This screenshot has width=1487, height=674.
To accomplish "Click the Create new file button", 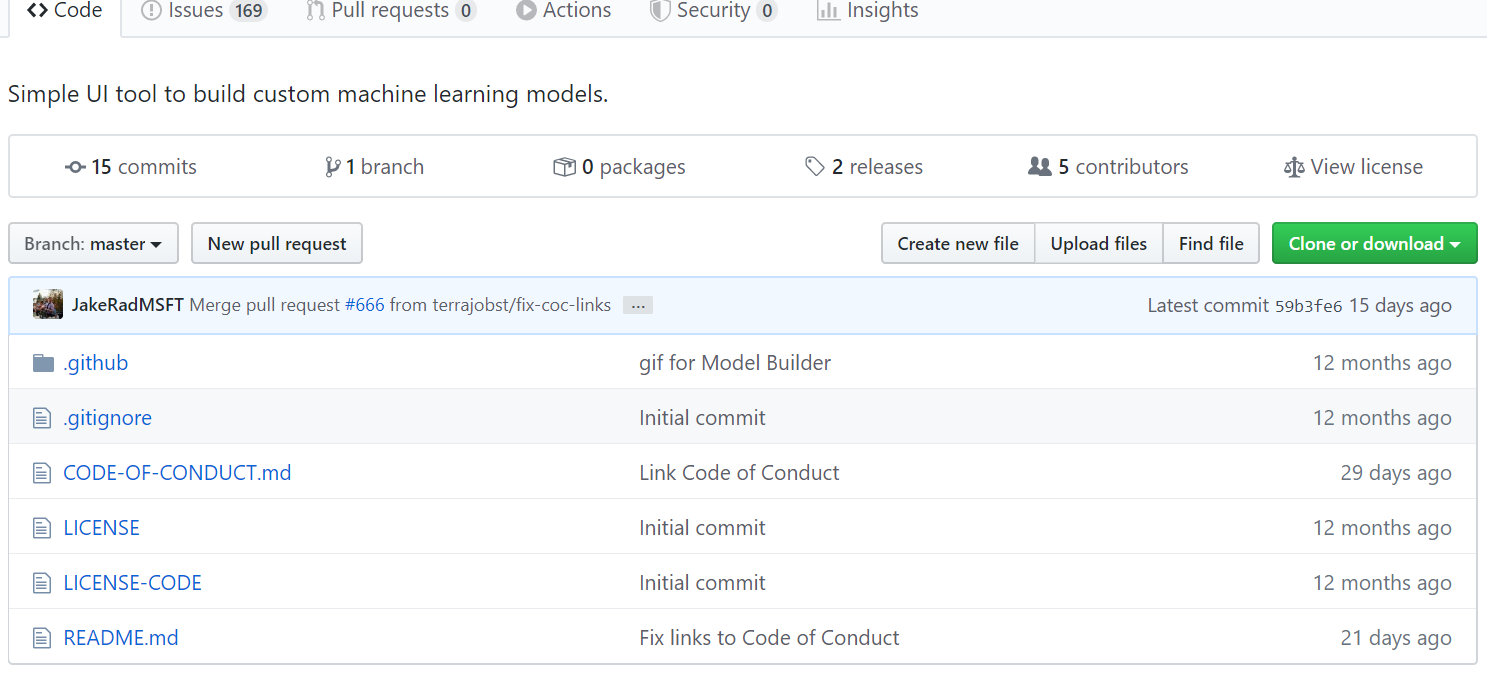I will click(x=957, y=243).
